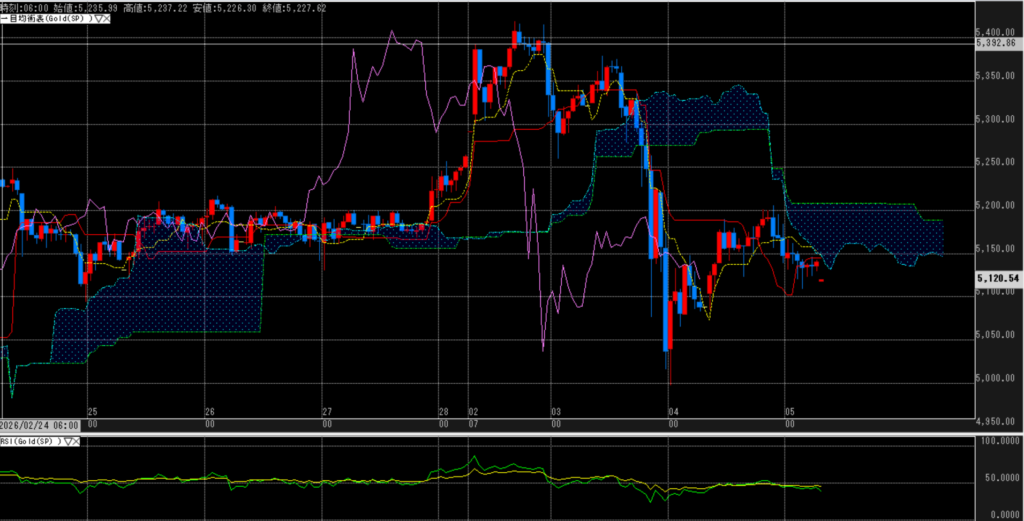This screenshot has height=521, width=1024.
Task: Click the 5,000.00 price axis label
Action: (995, 378)
